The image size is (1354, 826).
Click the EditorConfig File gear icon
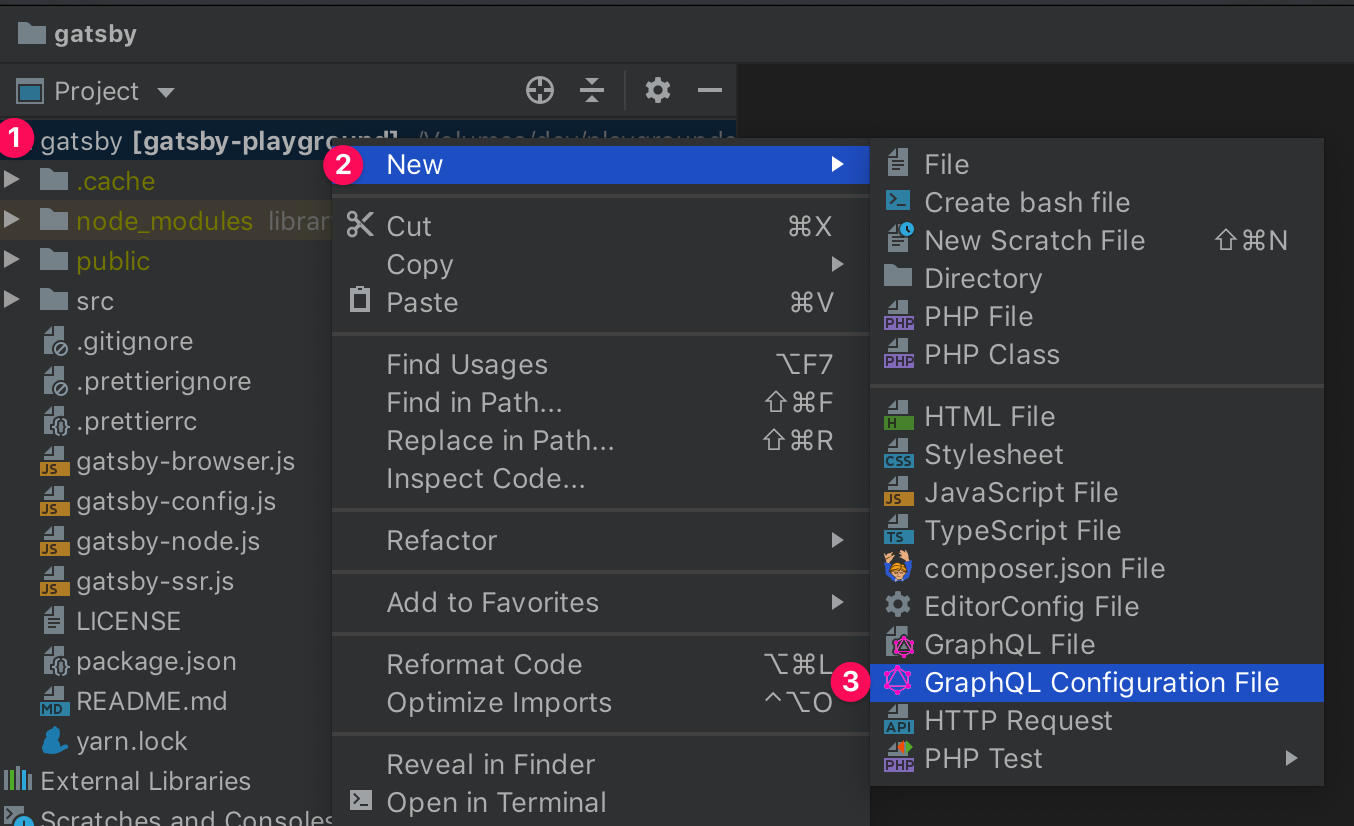899,606
